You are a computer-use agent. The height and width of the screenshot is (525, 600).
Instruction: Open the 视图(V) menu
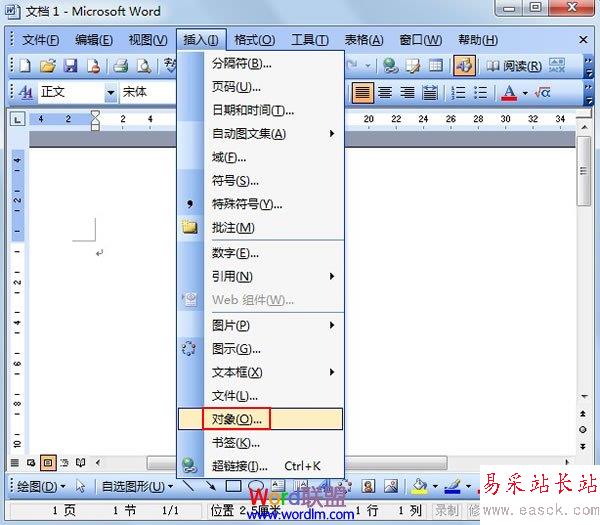[x=148, y=40]
